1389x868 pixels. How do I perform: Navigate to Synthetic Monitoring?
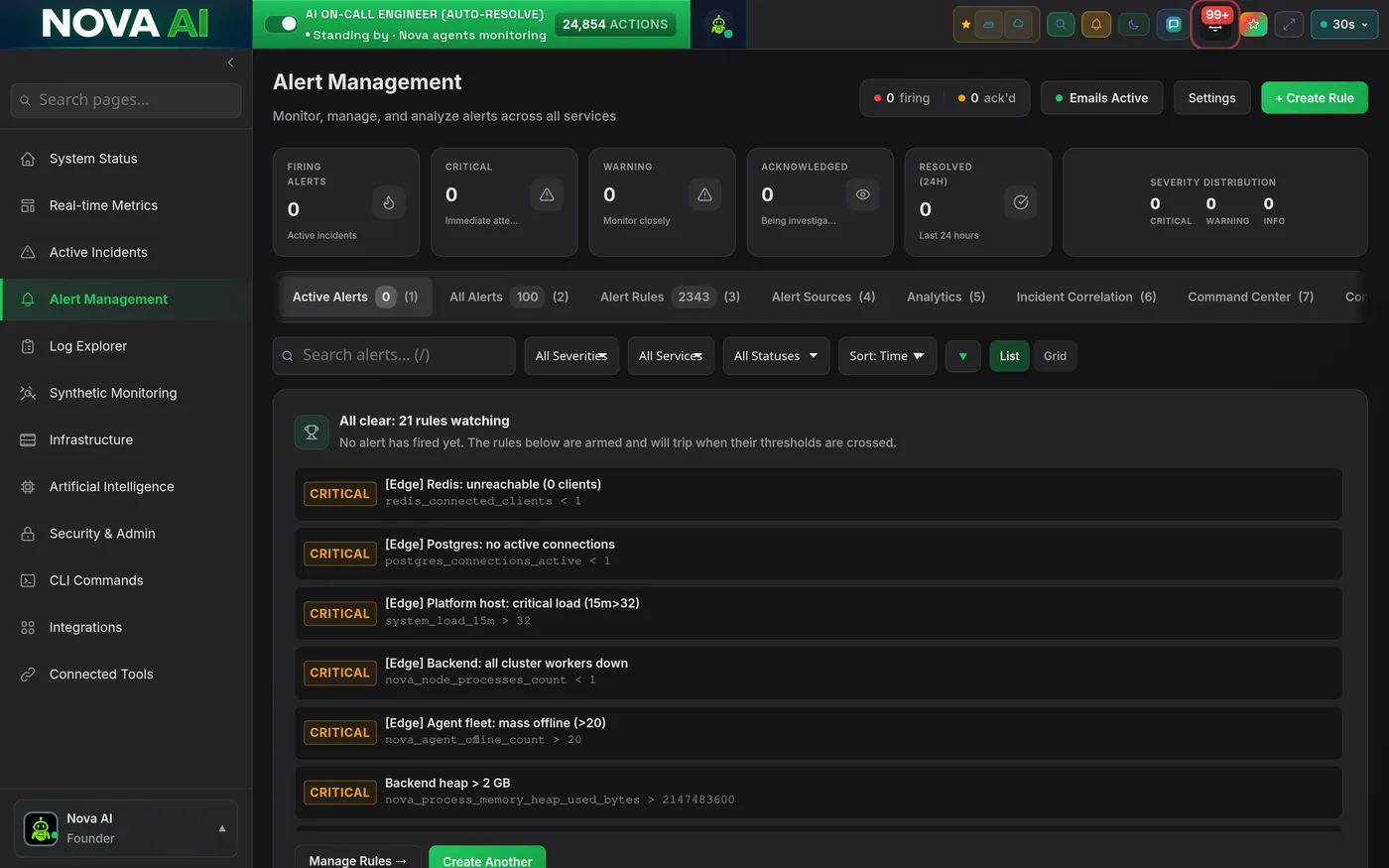coord(126,393)
